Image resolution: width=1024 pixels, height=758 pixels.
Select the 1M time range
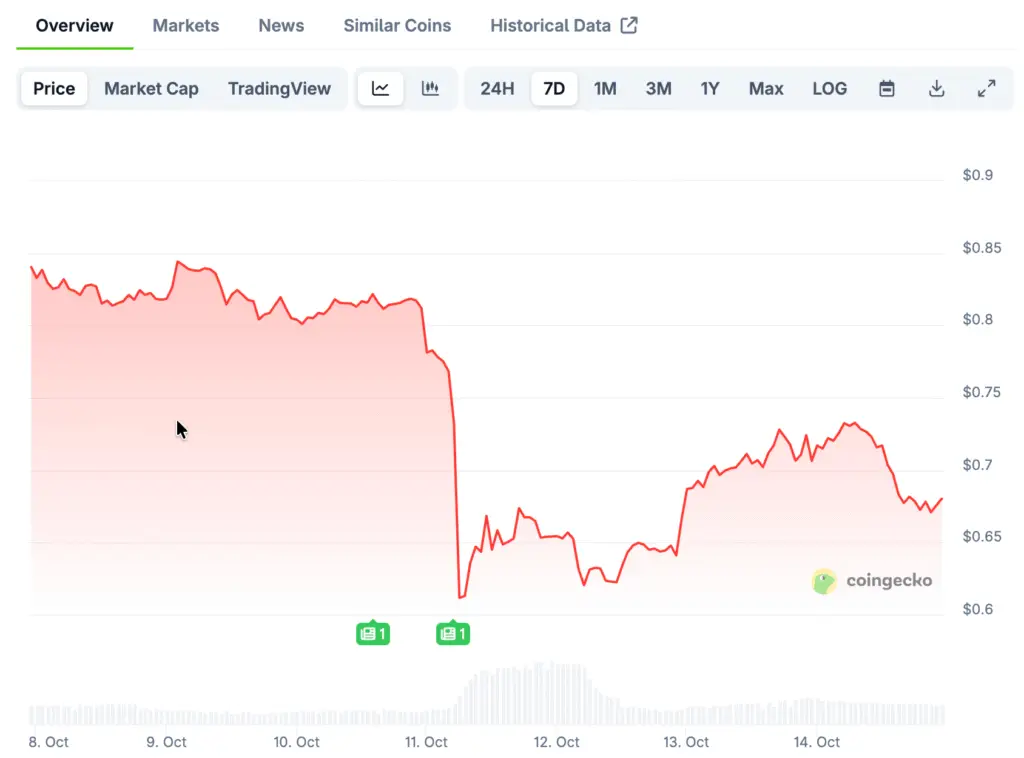coord(605,88)
